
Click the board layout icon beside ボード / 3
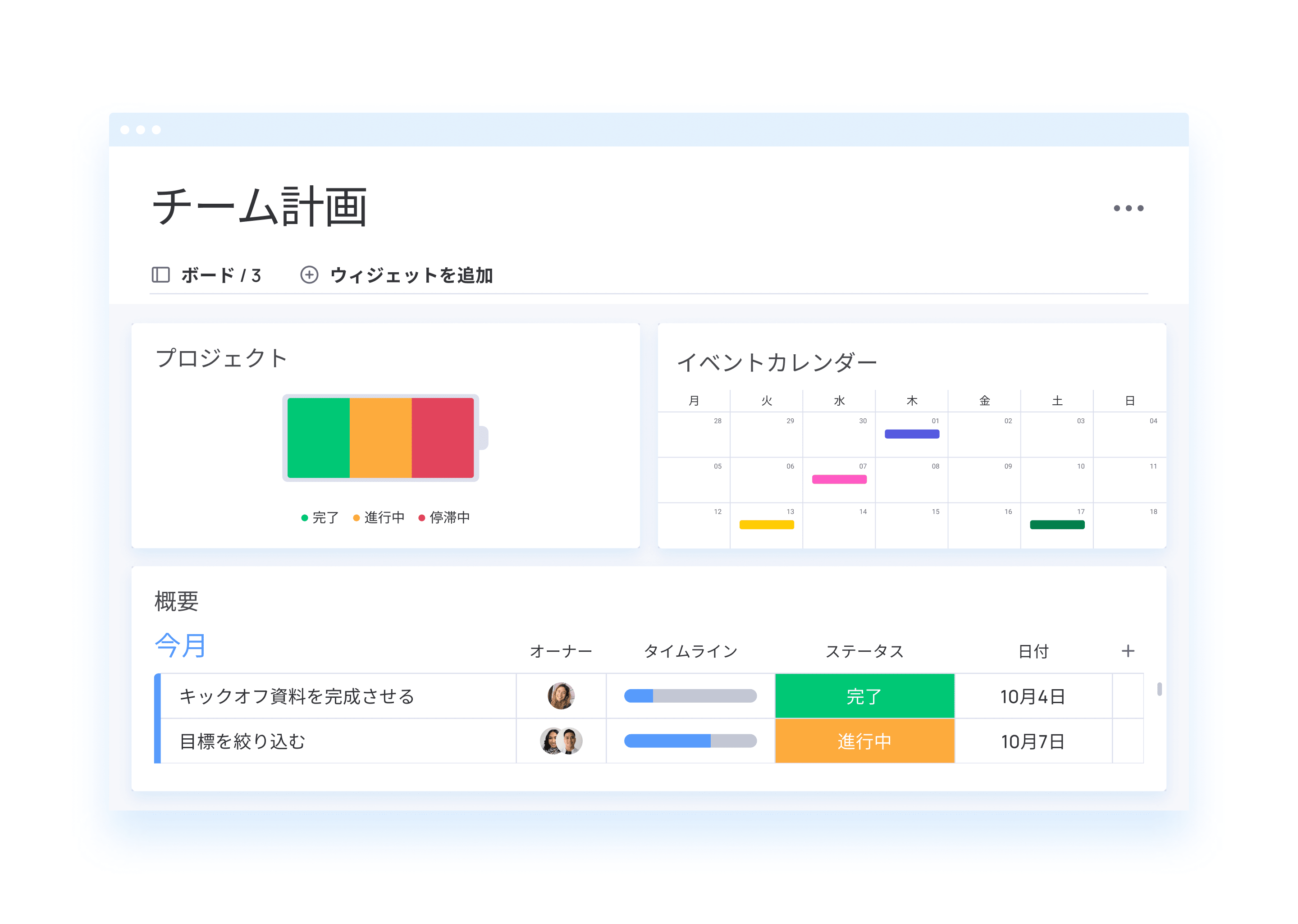click(x=160, y=275)
